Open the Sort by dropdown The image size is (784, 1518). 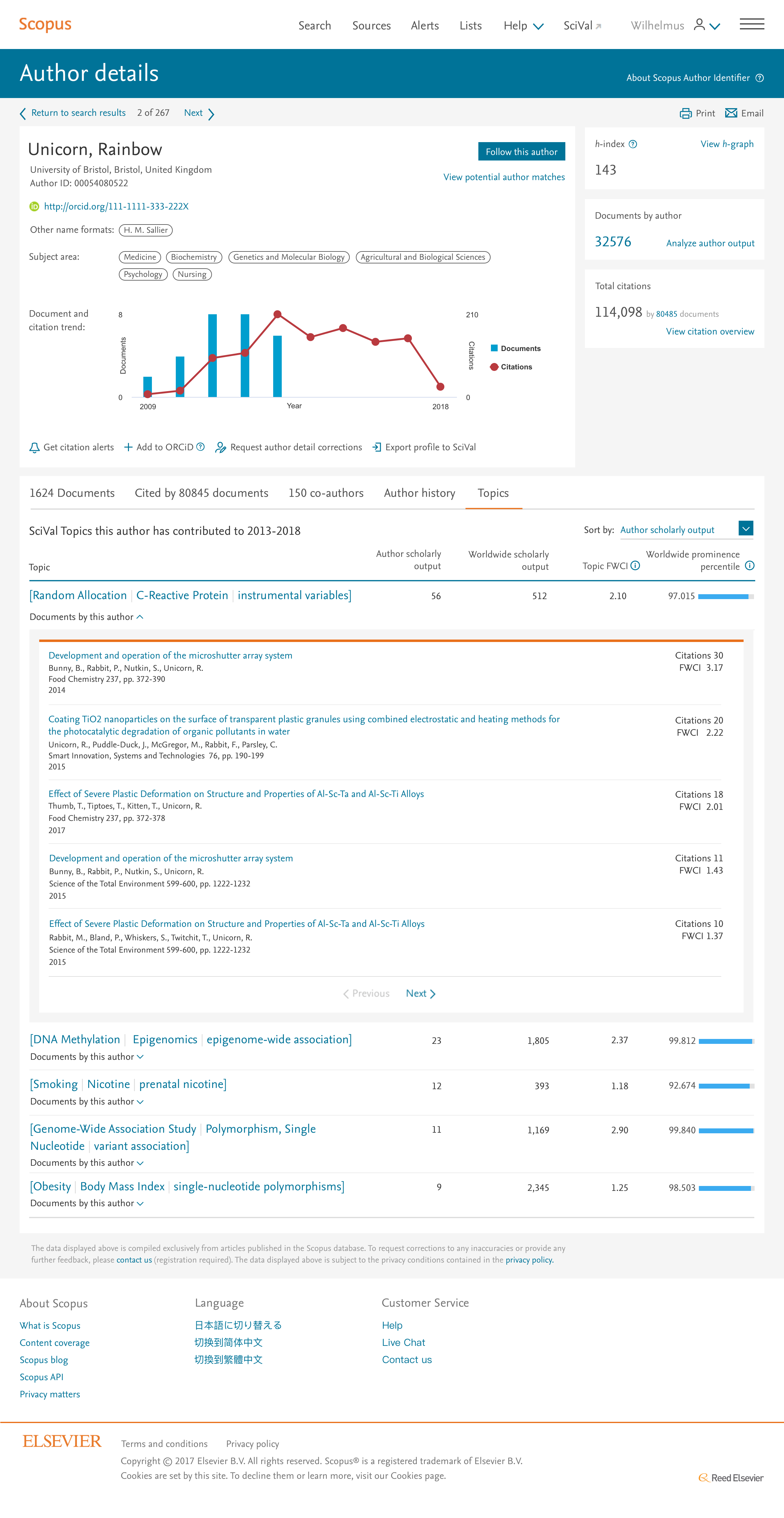tap(745, 529)
